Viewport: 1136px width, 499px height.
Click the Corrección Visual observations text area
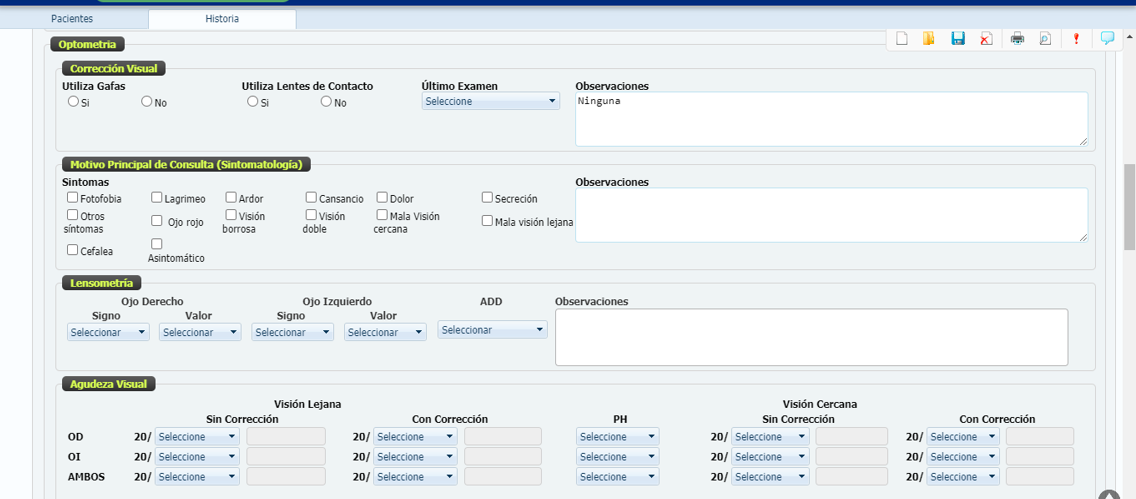pos(831,119)
